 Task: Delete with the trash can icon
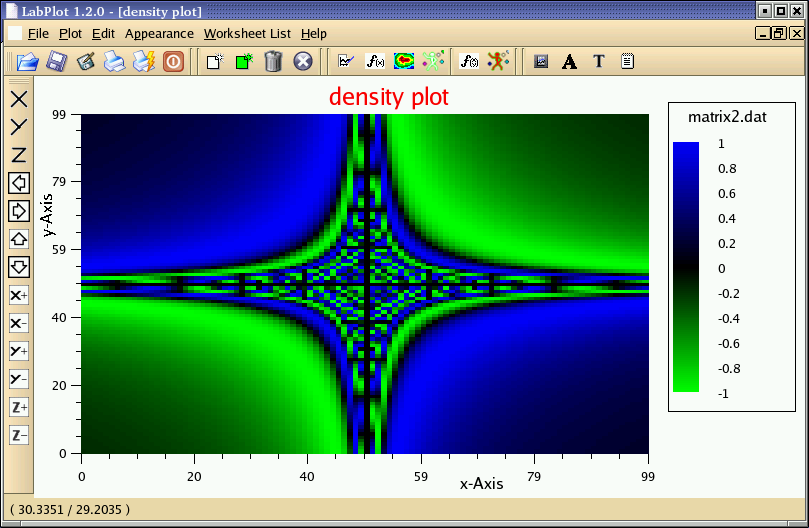[x=273, y=61]
